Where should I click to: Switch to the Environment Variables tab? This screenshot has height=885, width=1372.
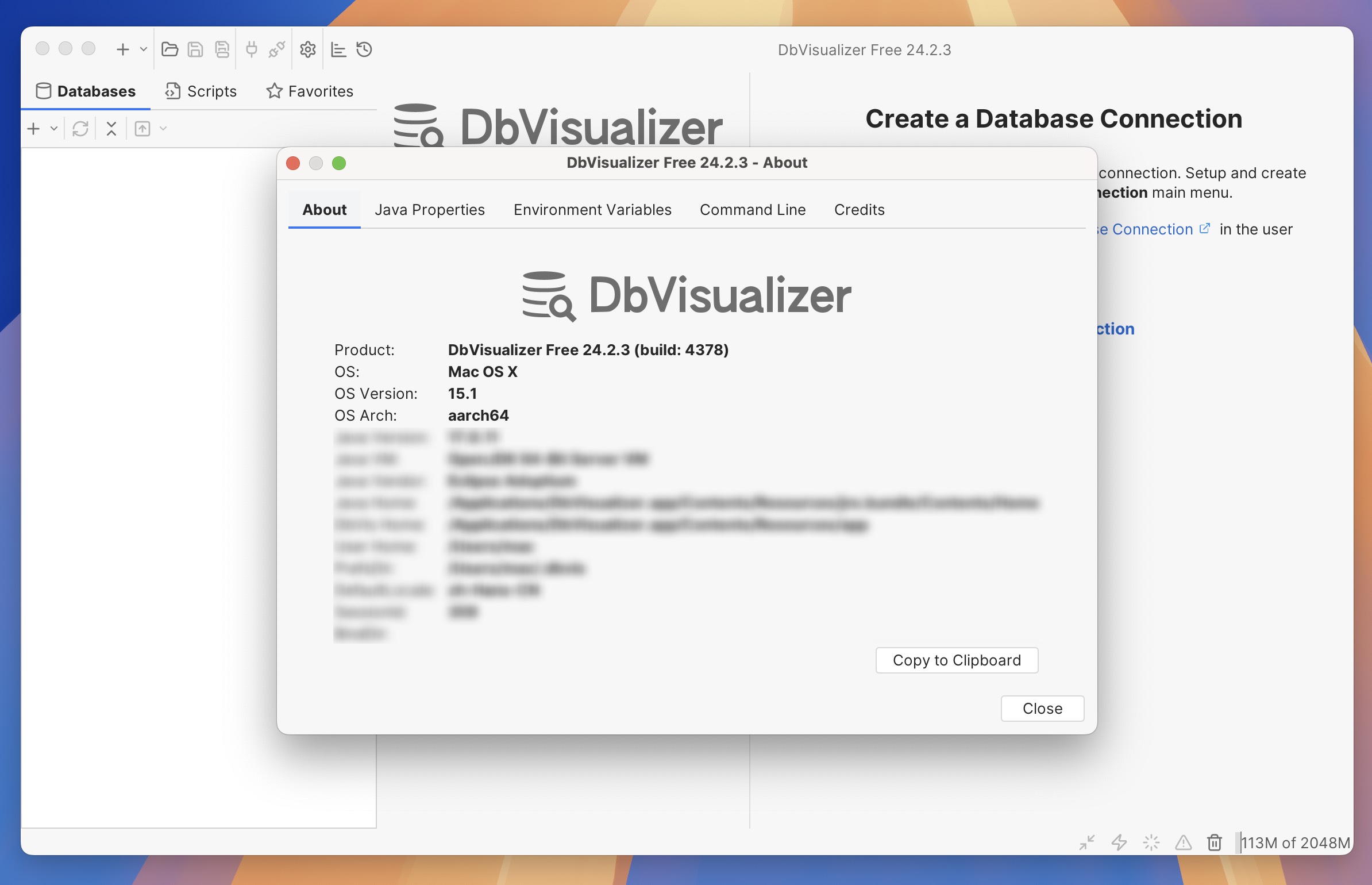click(x=592, y=209)
